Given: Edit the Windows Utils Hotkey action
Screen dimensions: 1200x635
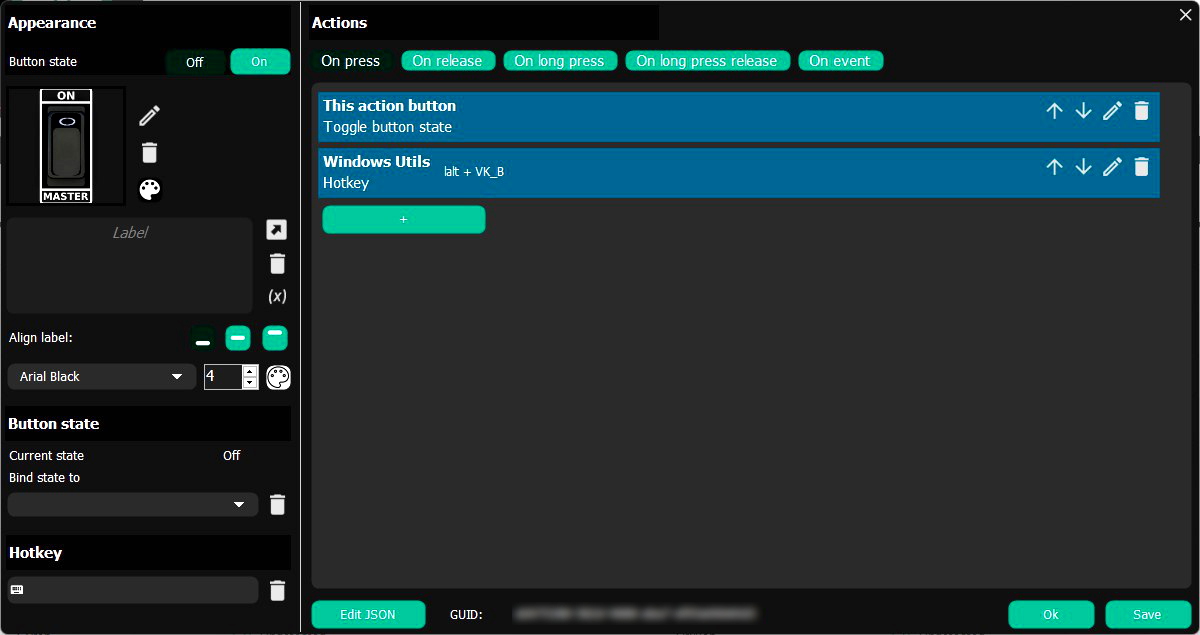Looking at the screenshot, I should pos(1112,167).
